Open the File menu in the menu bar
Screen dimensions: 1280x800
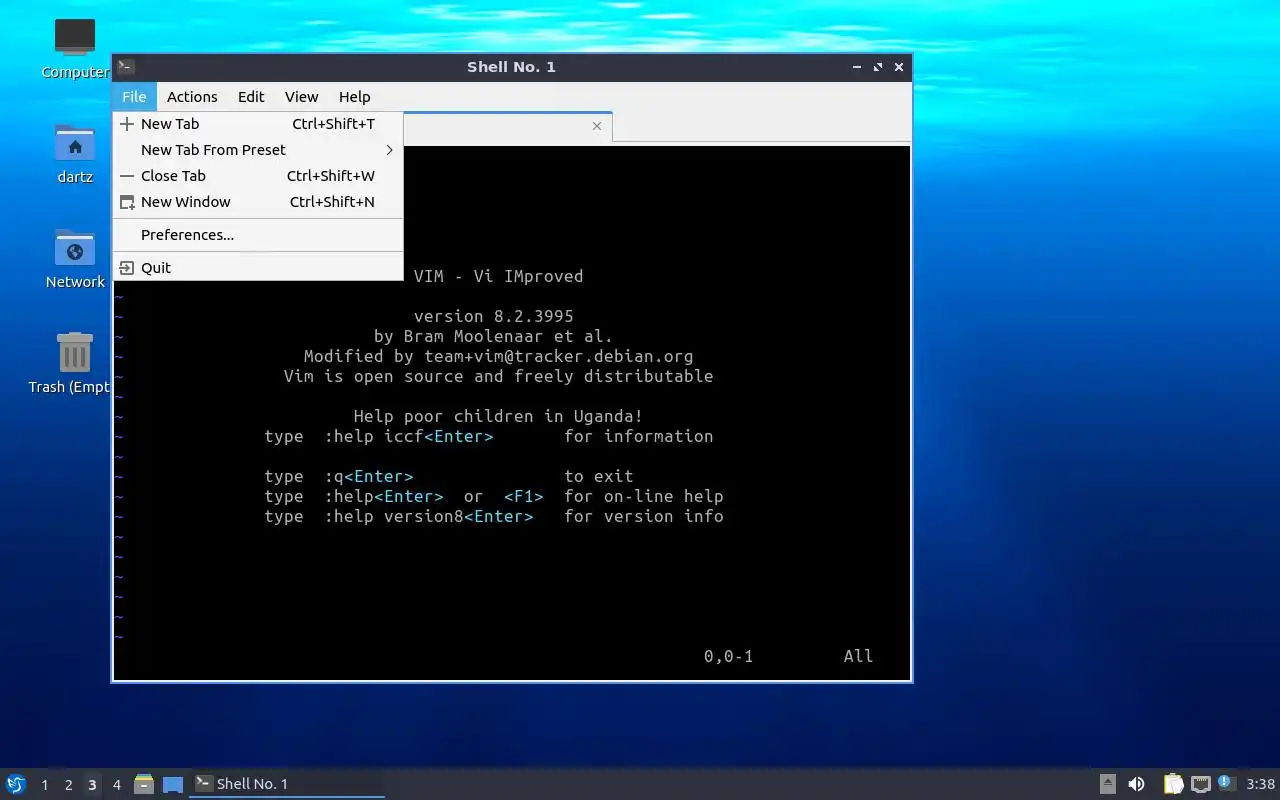[x=134, y=97]
